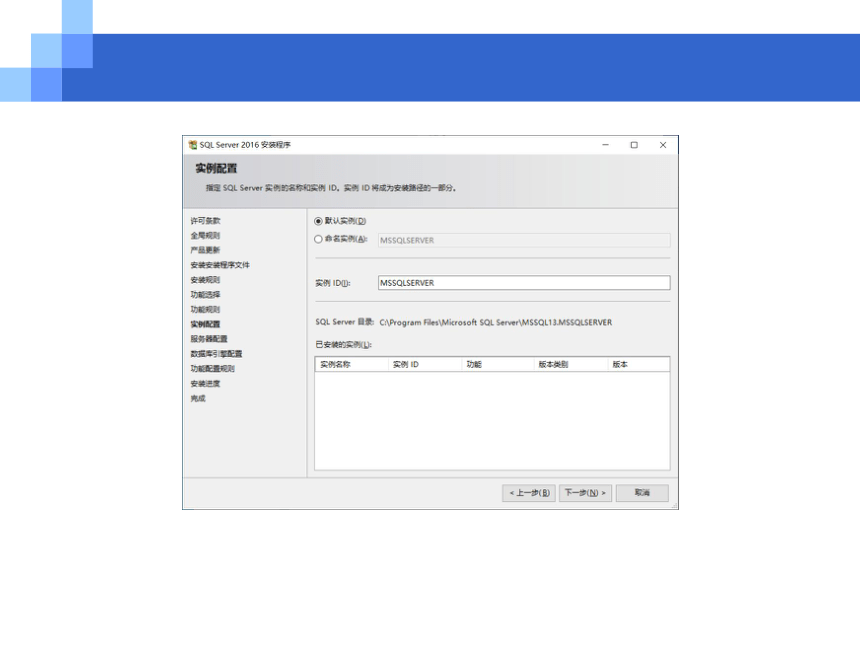Click the 实例 ID input field
Screen dimensions: 860x645
pyautogui.click(x=524, y=283)
